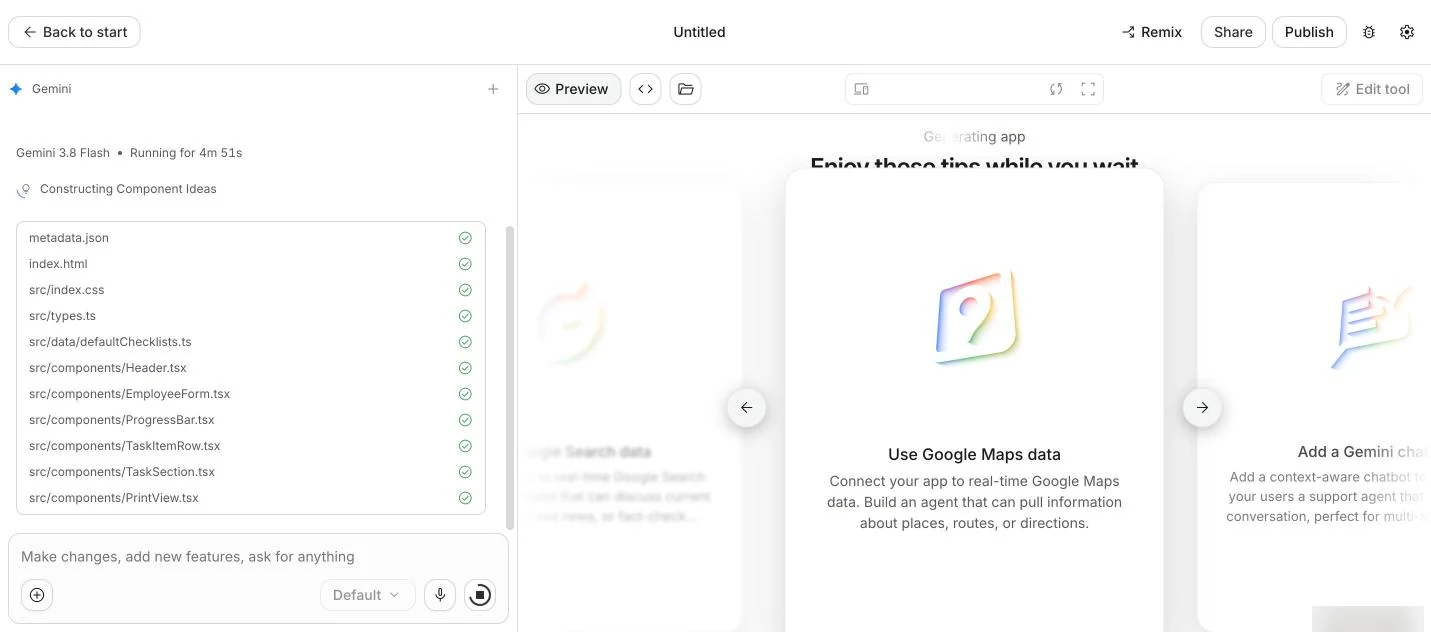Open the settings gear icon
1431x632 pixels.
(x=1407, y=32)
